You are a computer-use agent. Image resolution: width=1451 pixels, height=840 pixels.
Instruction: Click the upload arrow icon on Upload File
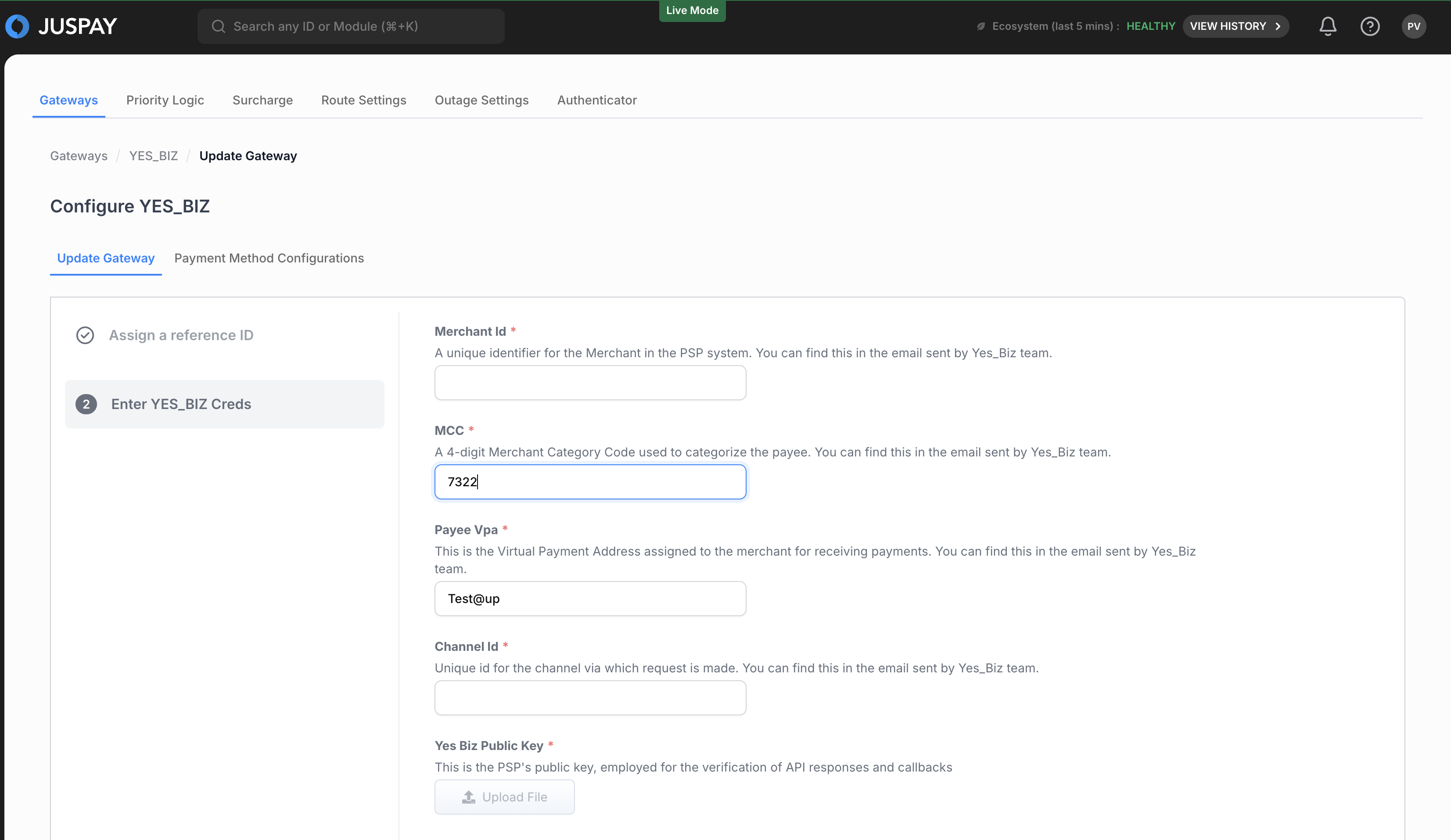point(469,797)
